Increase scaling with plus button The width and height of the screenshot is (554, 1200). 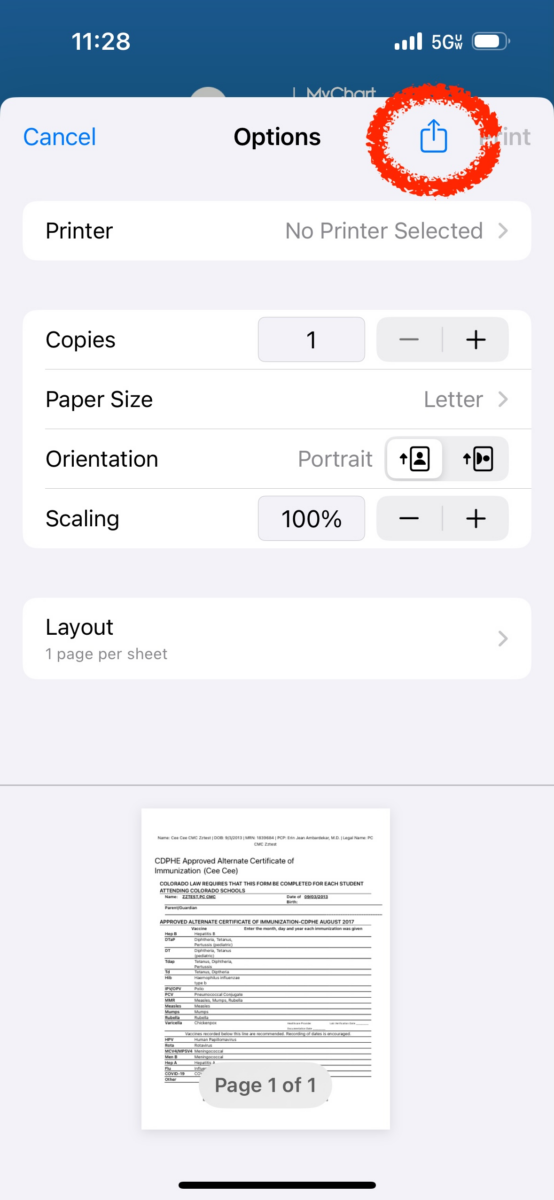[x=476, y=518]
